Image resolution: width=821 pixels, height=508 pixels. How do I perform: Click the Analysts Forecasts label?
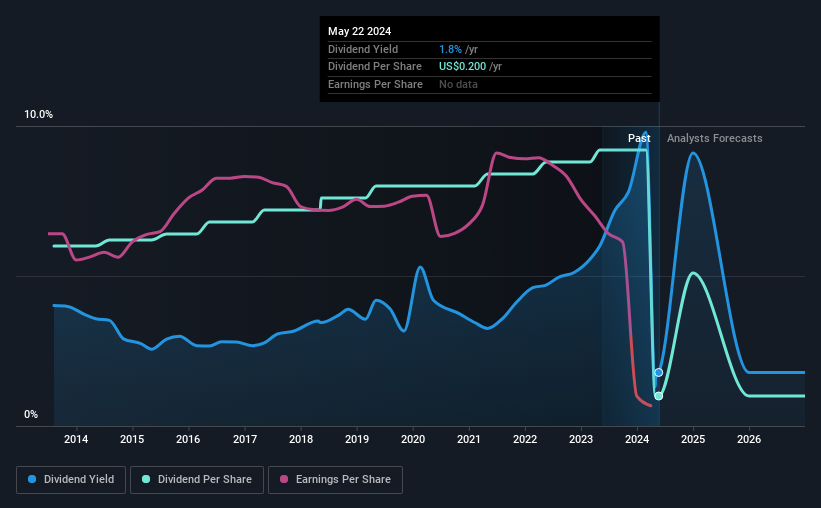715,138
